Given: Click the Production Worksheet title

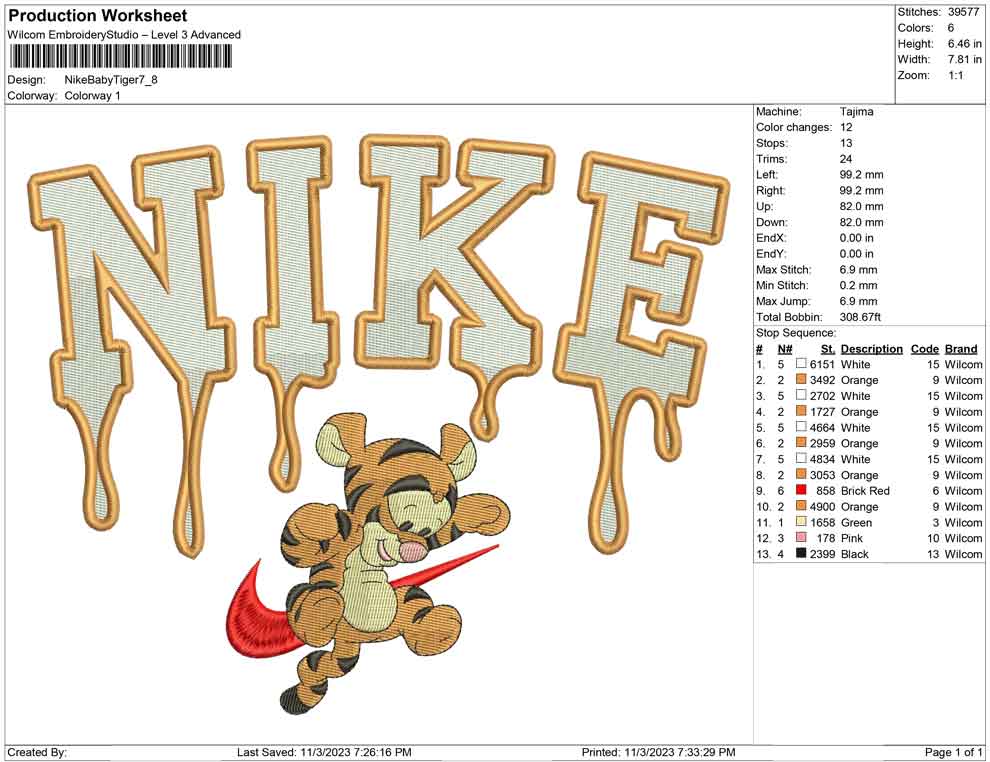Looking at the screenshot, I should point(98,16).
